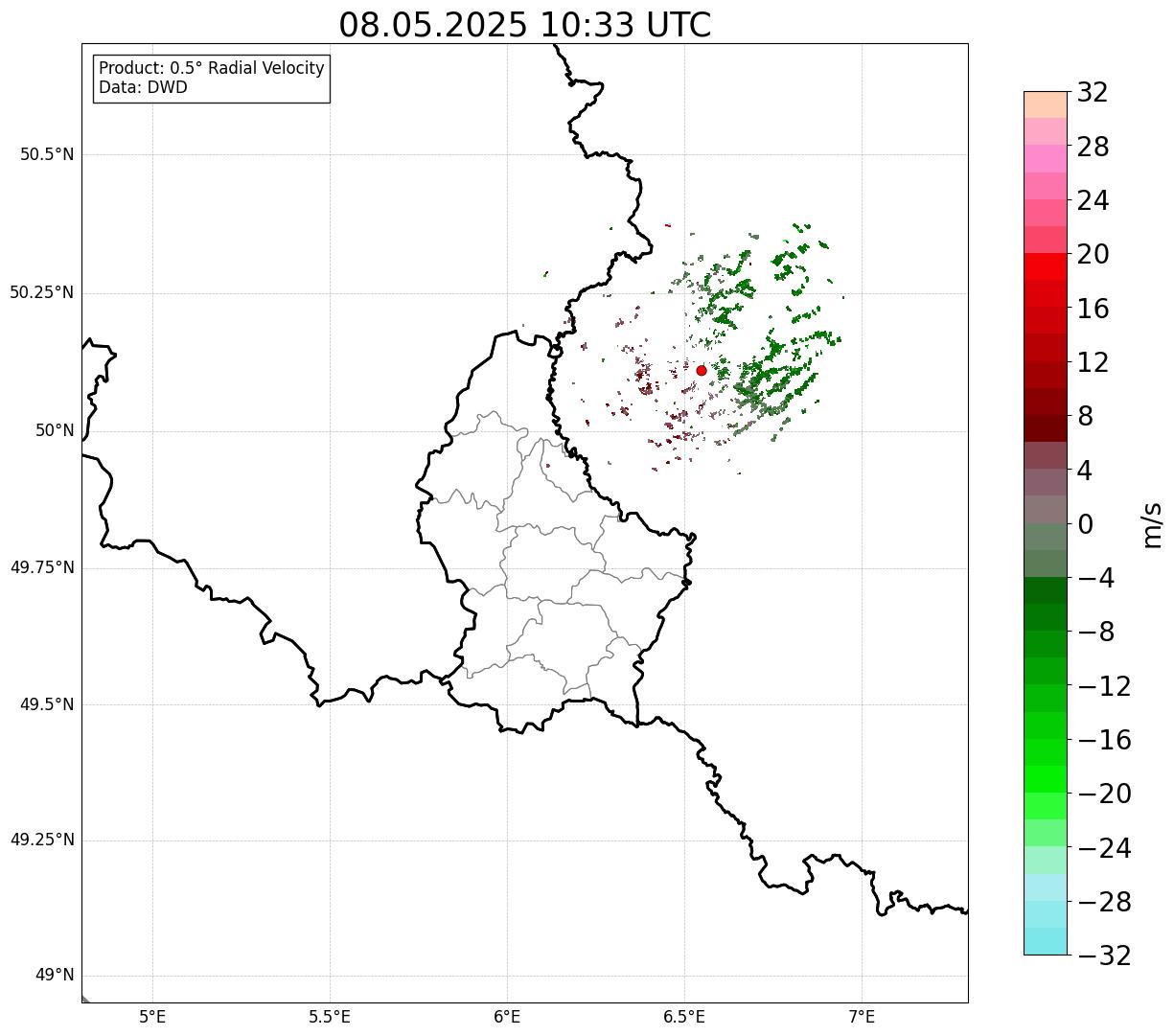Click the colorbar value 12

(1093, 362)
